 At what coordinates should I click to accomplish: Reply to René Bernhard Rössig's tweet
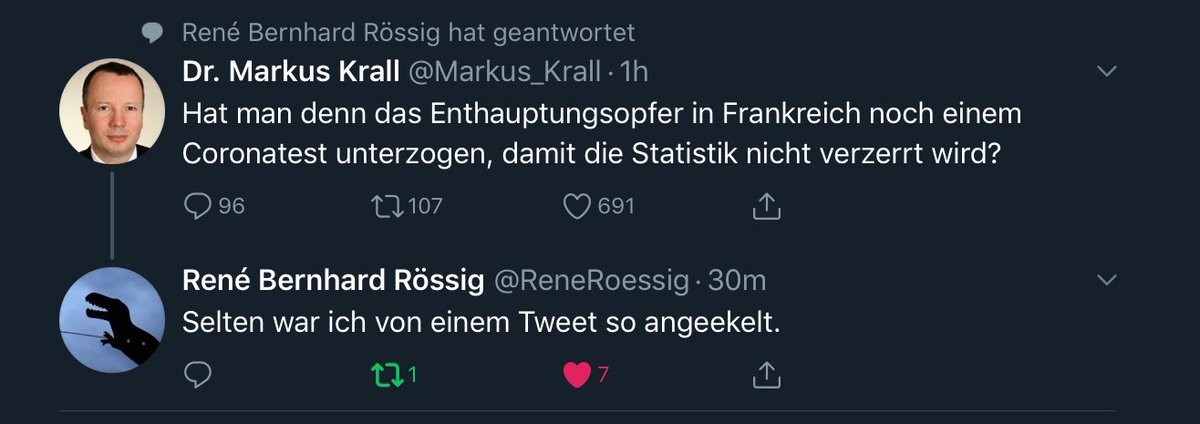(199, 375)
